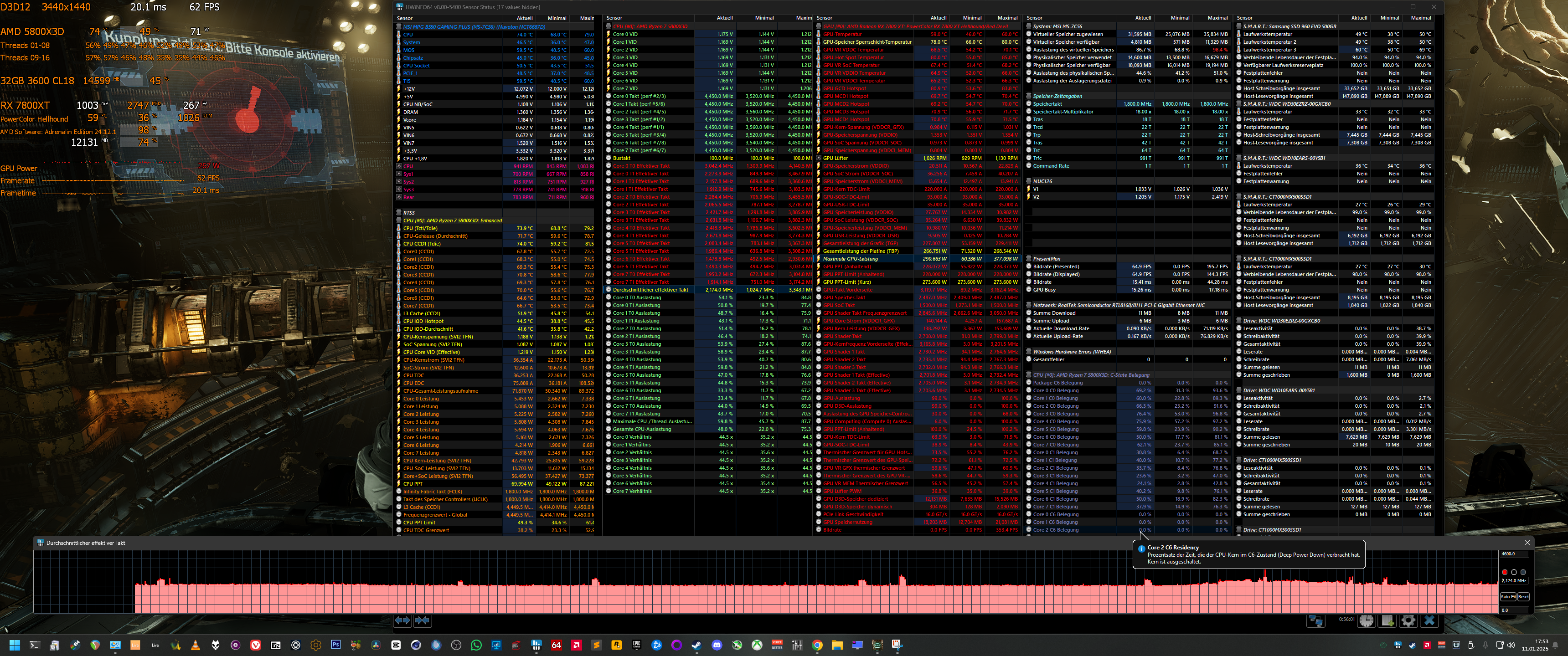
Task: Click the Reset button in the graph window
Action: point(1524,597)
